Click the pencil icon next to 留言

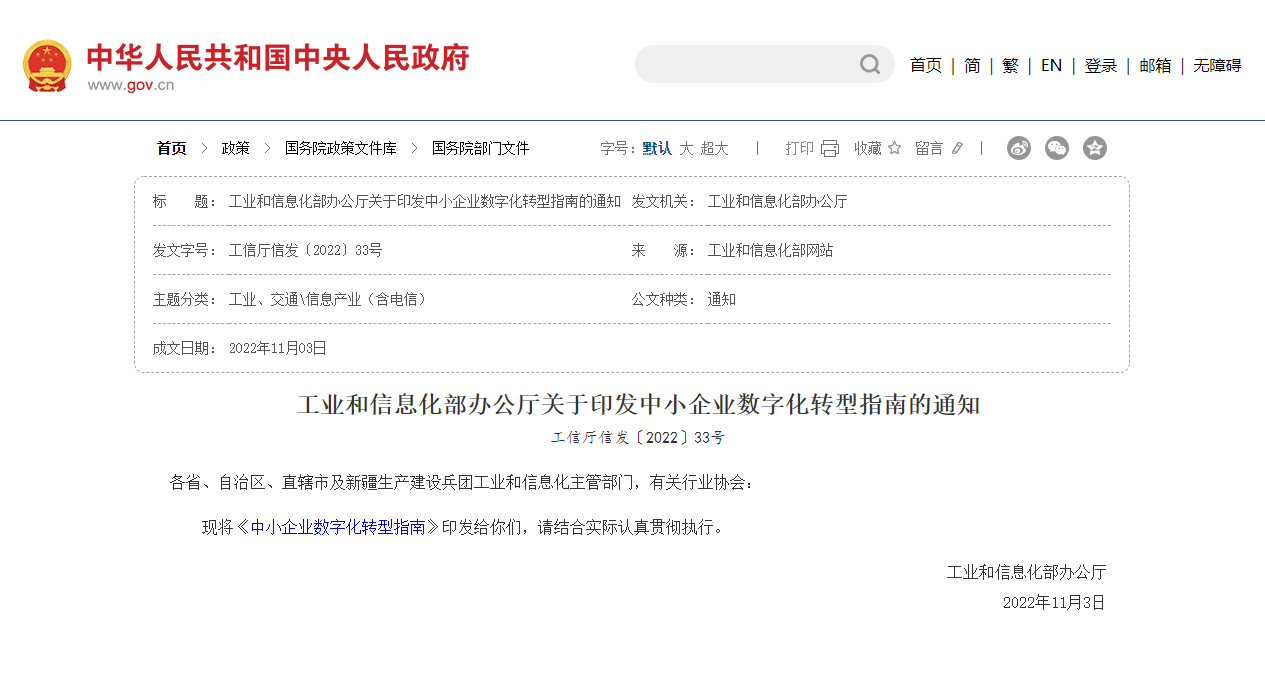tap(957, 148)
